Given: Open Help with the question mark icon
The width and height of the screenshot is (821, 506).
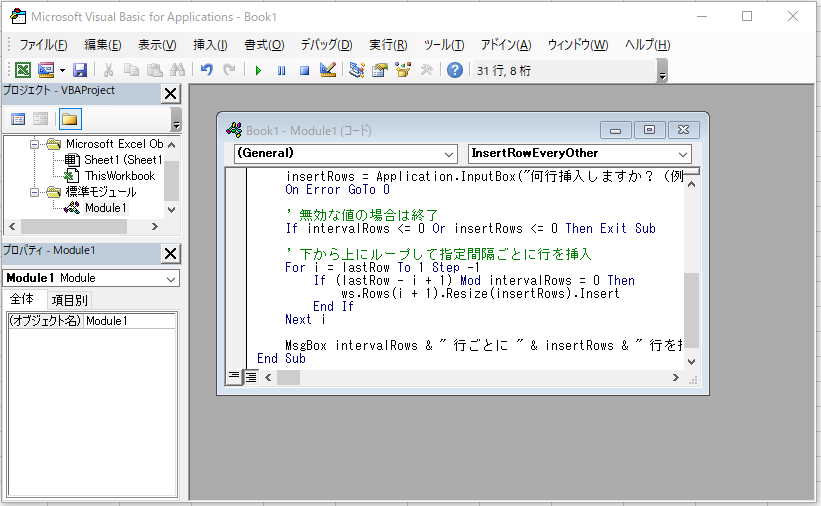Looking at the screenshot, I should [455, 70].
